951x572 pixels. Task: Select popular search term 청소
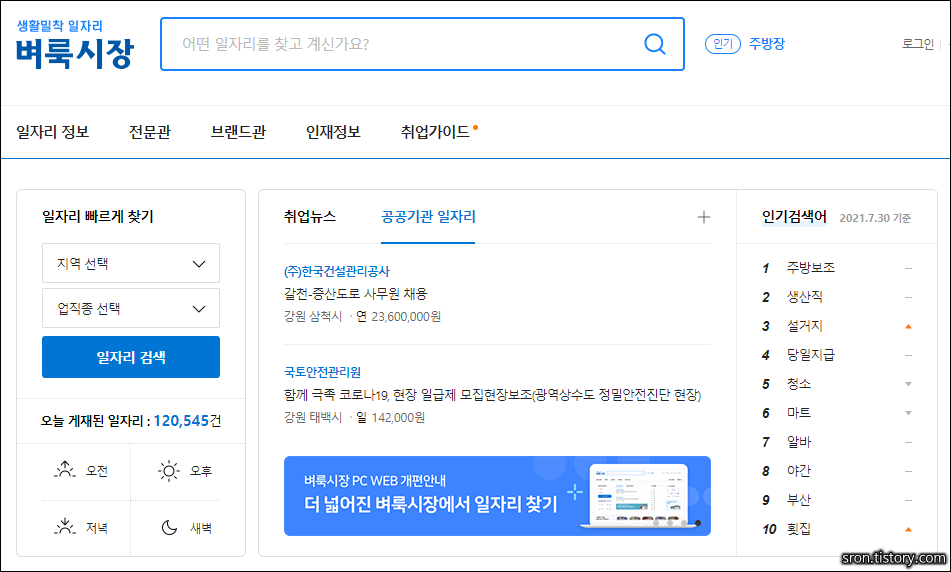point(799,384)
